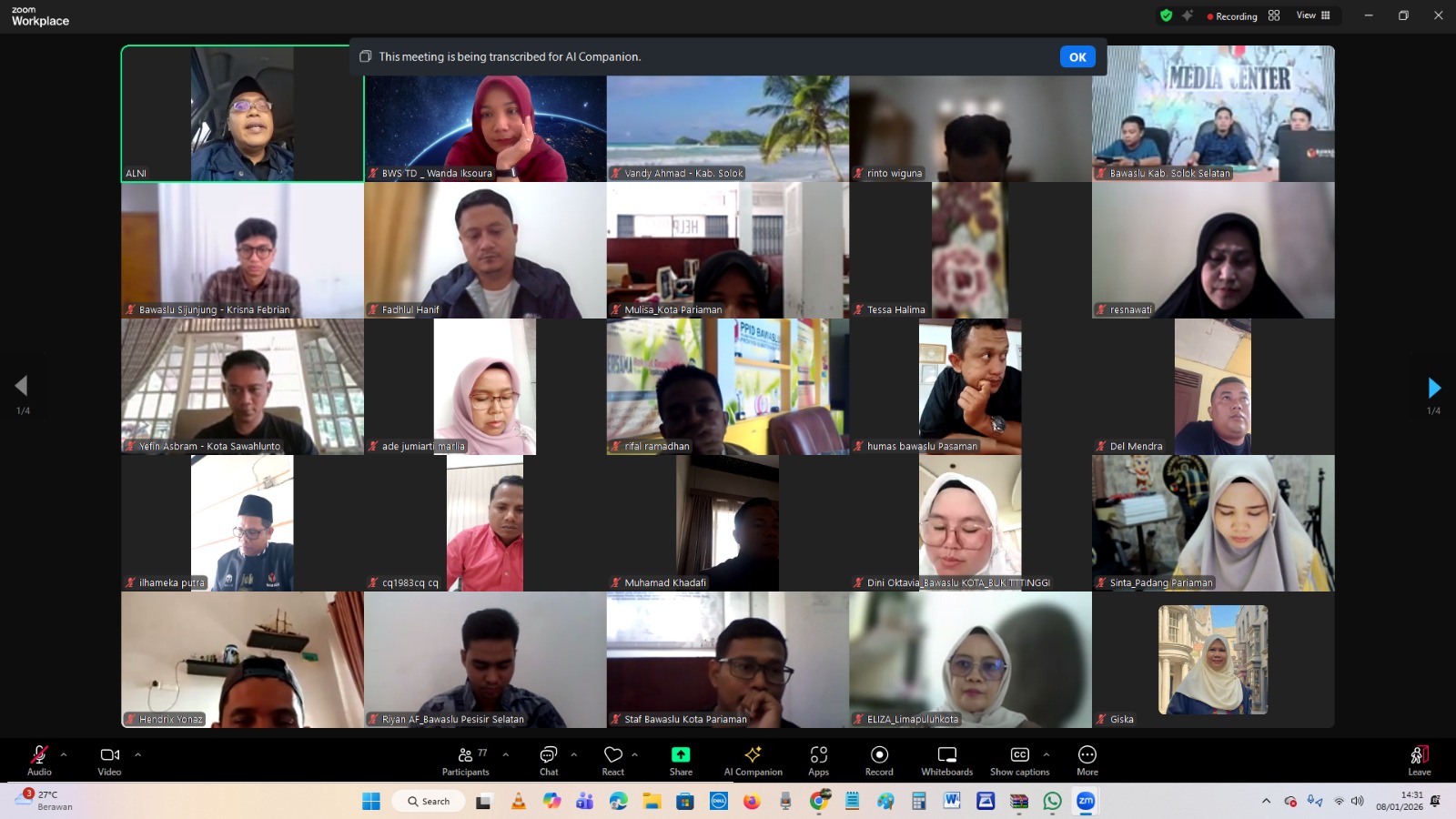1456x819 pixels.
Task: Open the system volume control
Action: [x=1355, y=801]
